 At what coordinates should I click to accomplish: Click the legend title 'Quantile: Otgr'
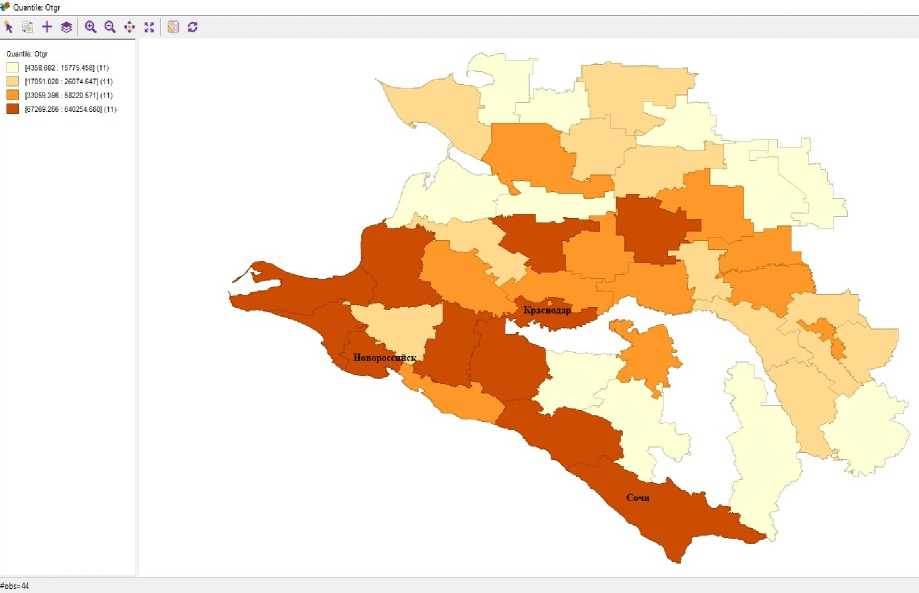click(27, 54)
